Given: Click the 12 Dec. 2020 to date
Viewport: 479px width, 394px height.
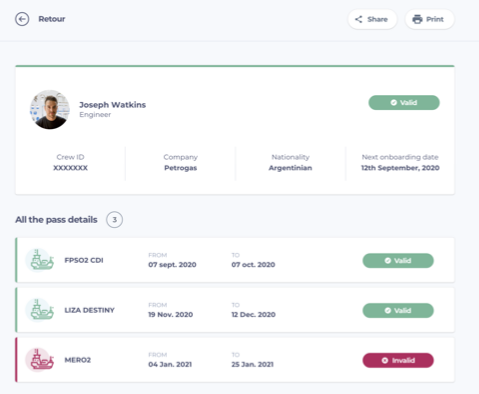Looking at the screenshot, I should click(x=253, y=315).
